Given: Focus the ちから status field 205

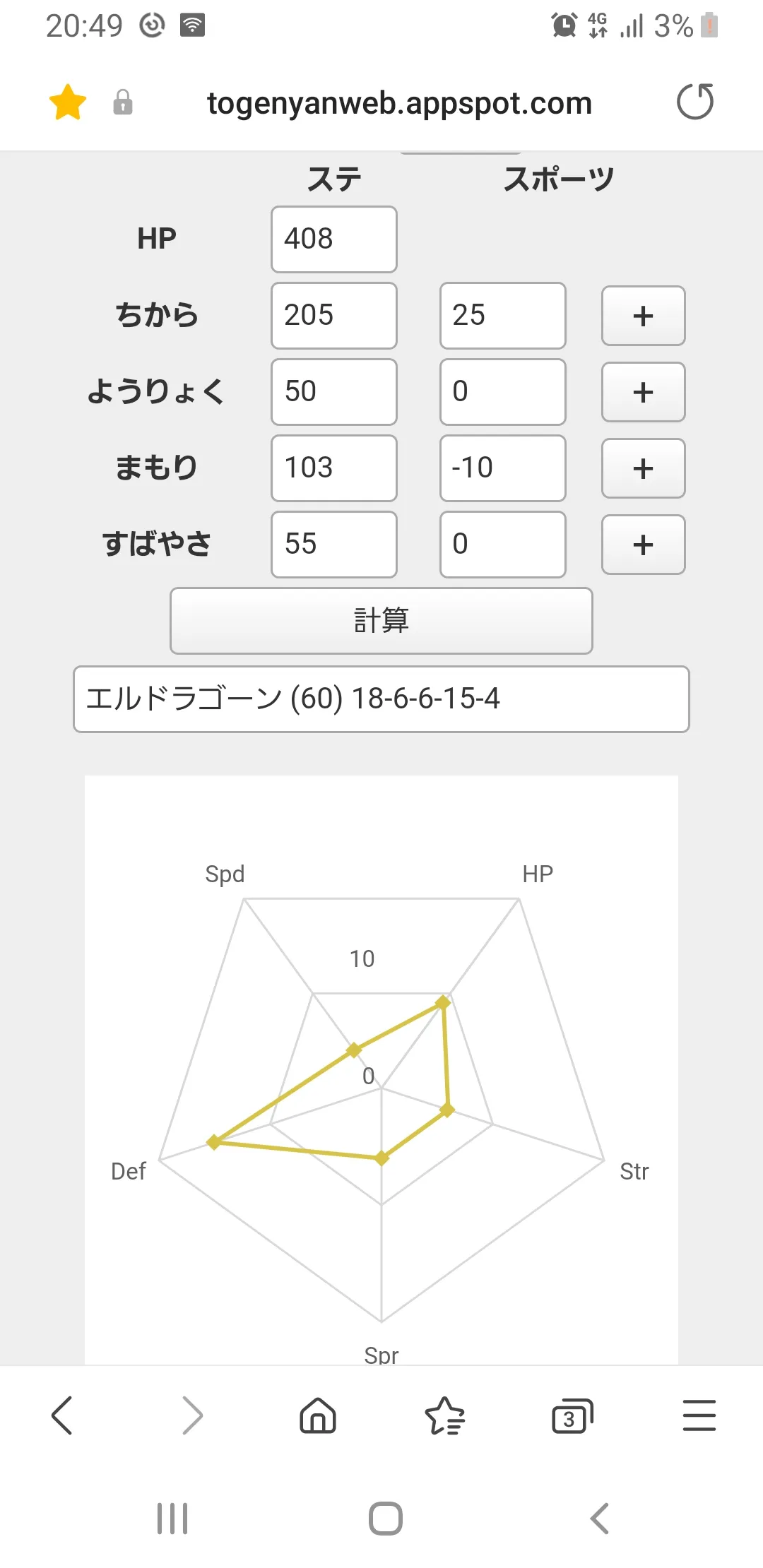Looking at the screenshot, I should (334, 316).
